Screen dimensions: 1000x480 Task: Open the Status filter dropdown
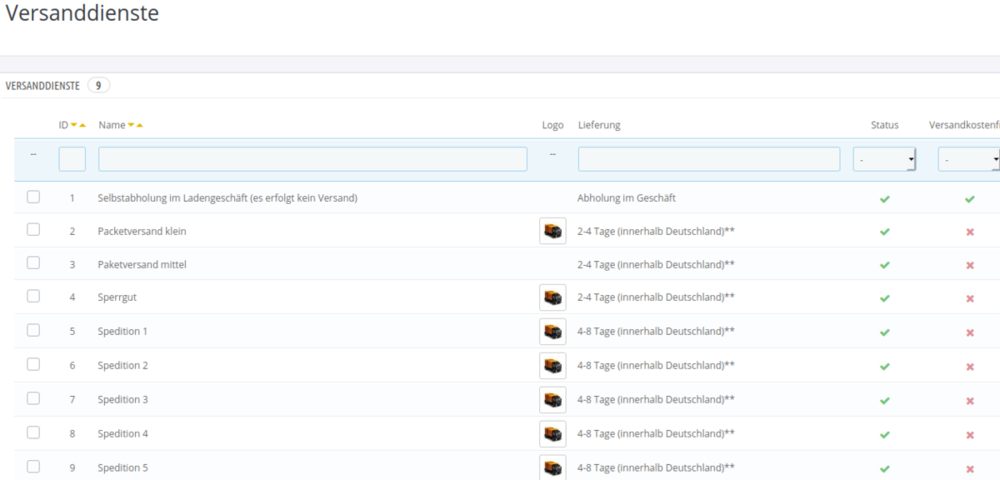tap(884, 159)
